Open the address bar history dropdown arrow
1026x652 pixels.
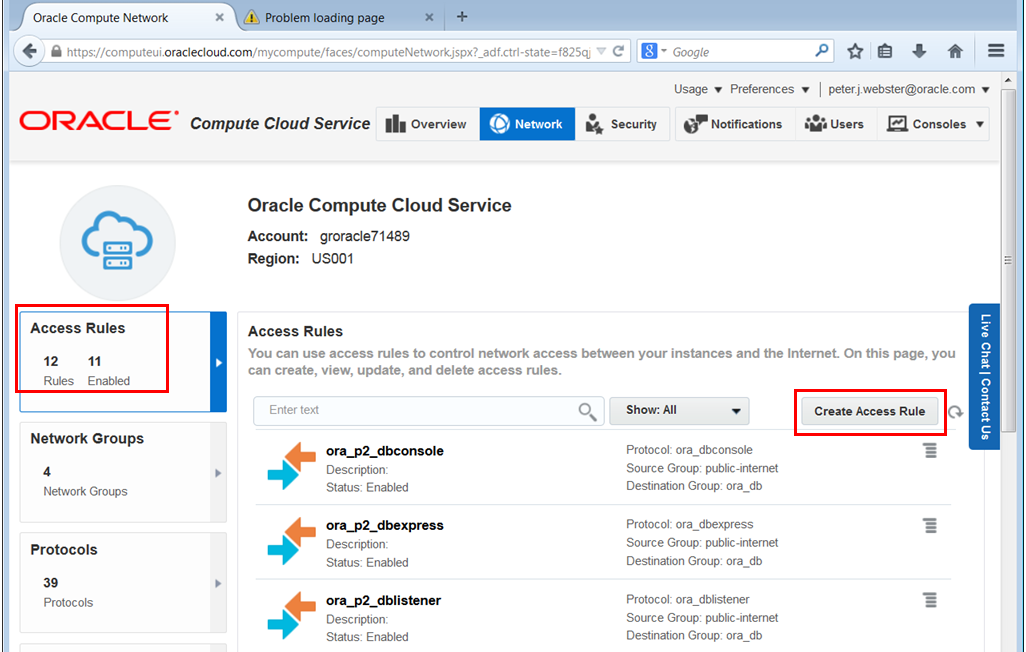(601, 52)
